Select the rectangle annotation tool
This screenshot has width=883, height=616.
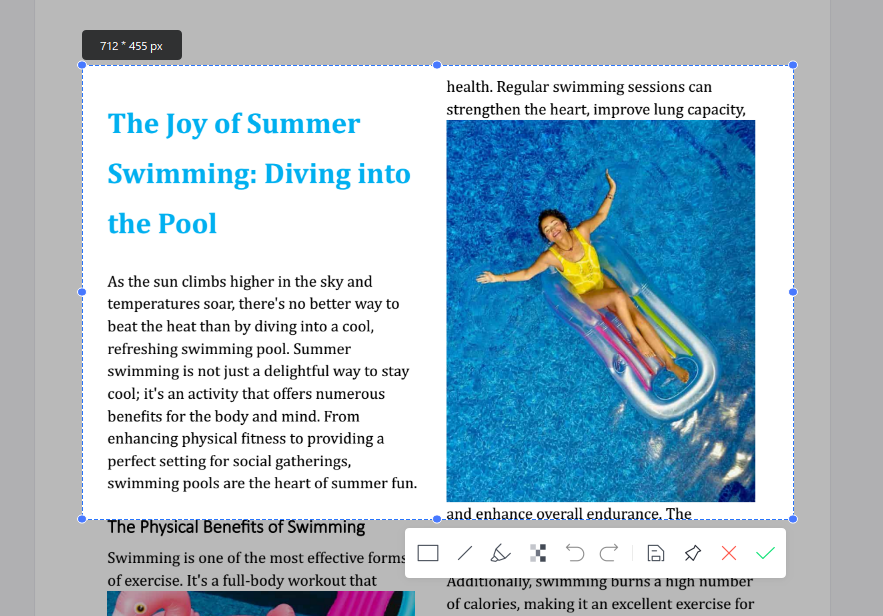[x=428, y=553]
